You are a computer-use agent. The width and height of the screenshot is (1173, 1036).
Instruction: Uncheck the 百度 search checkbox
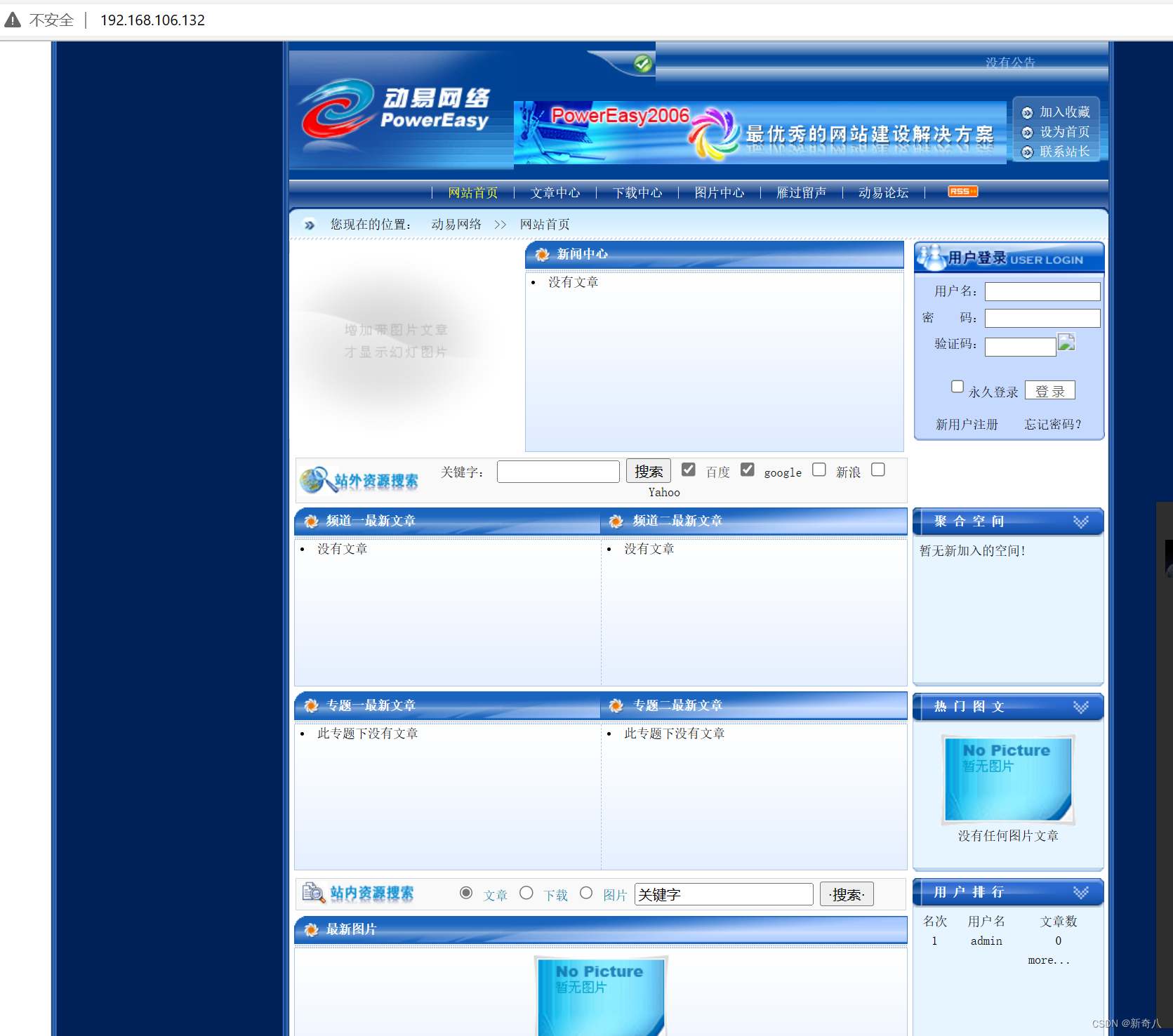pos(689,470)
